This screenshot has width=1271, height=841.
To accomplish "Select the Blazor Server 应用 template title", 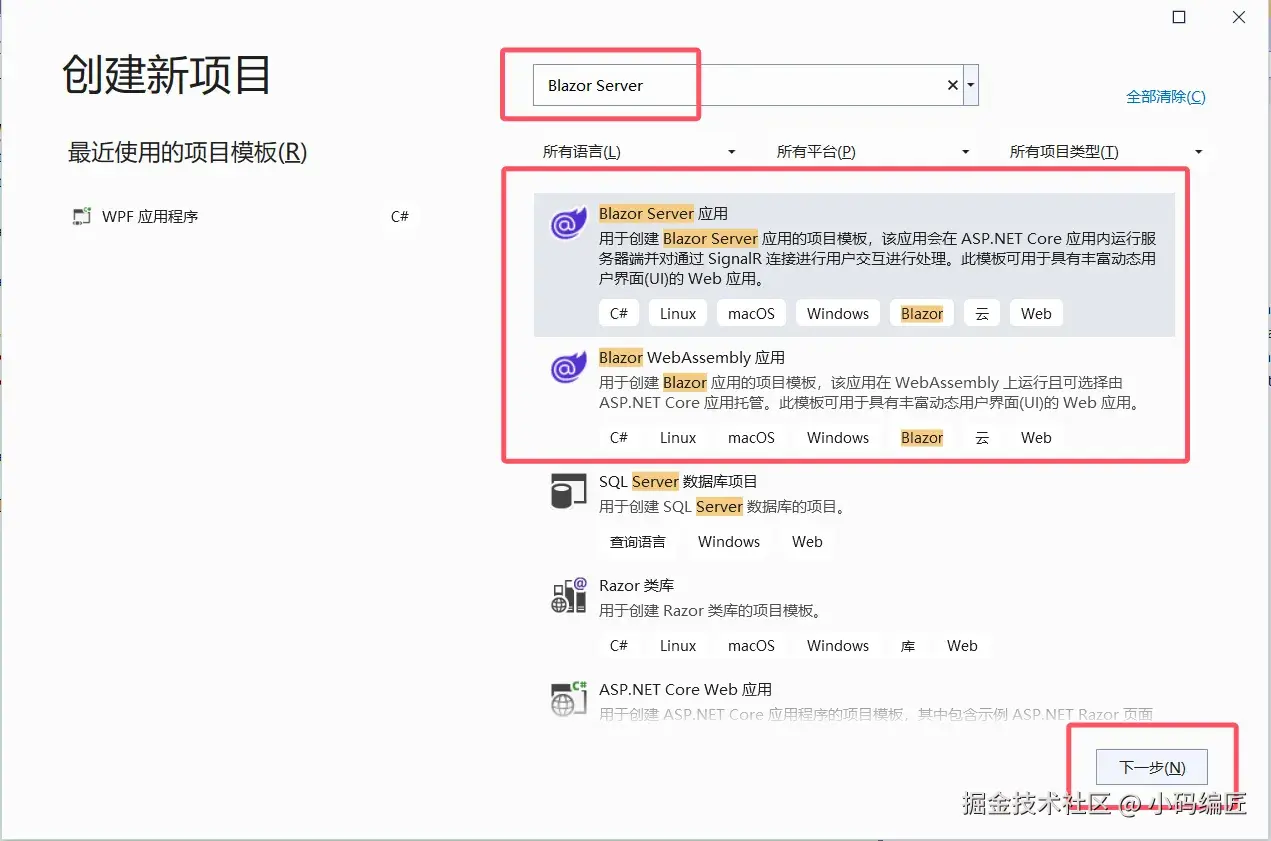I will [663, 213].
